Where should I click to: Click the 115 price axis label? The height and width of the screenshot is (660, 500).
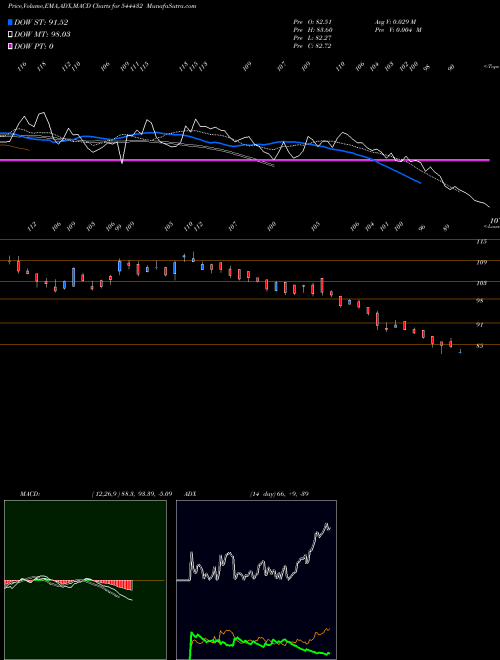coord(481,242)
